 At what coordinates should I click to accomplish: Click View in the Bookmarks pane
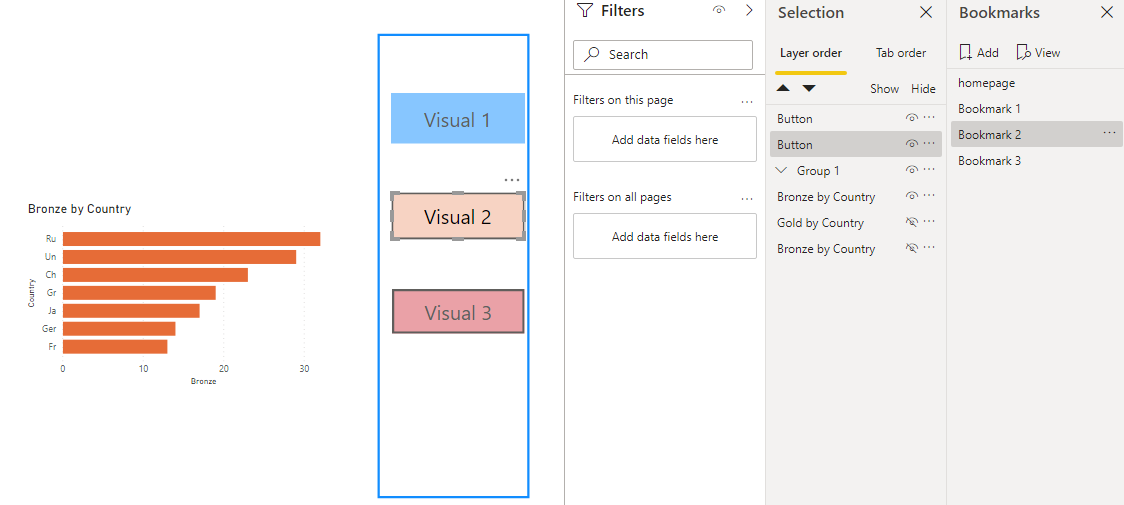[1039, 52]
